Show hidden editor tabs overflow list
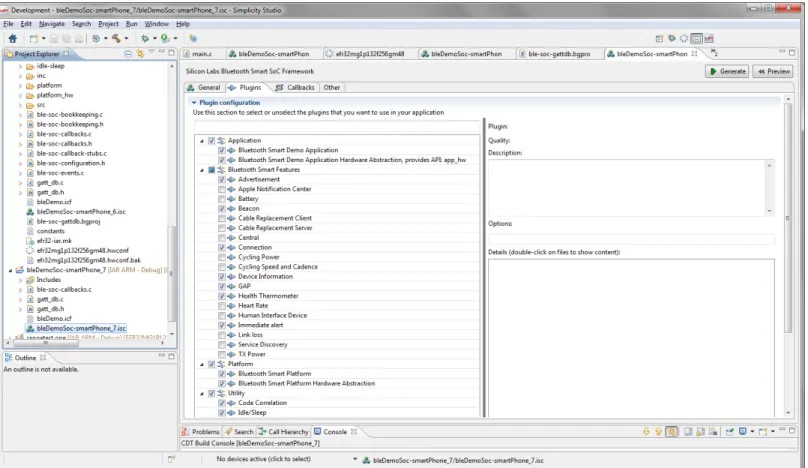Viewport: 808px width, 468px height. (714, 53)
